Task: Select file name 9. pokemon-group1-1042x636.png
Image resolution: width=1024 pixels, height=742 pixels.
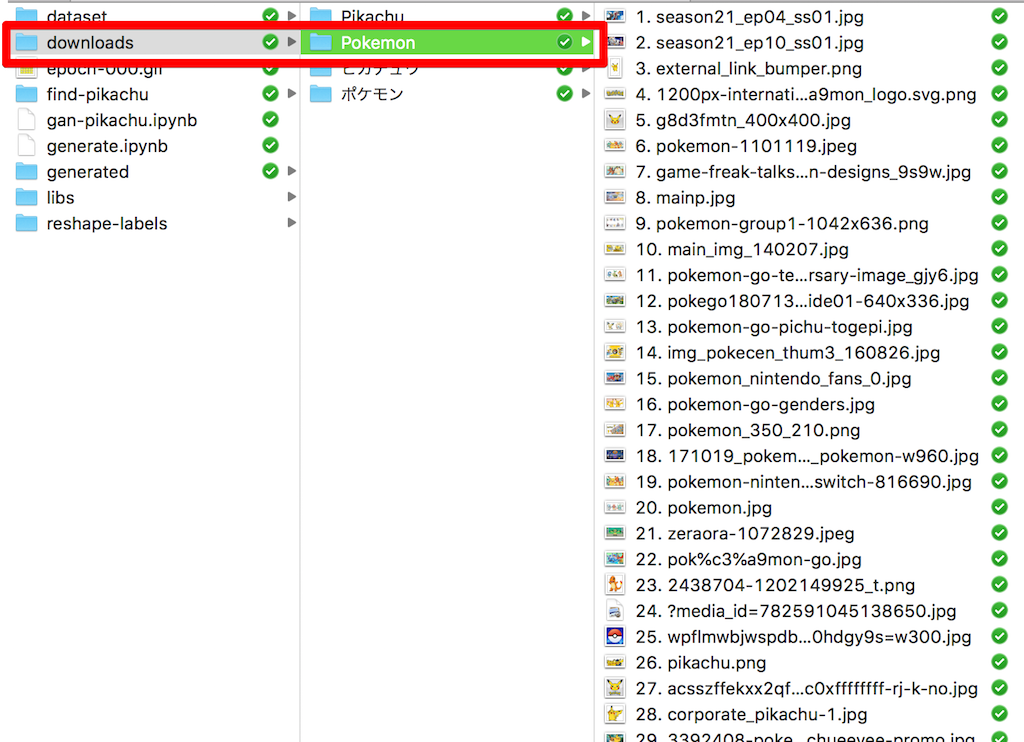Action: pos(782,224)
